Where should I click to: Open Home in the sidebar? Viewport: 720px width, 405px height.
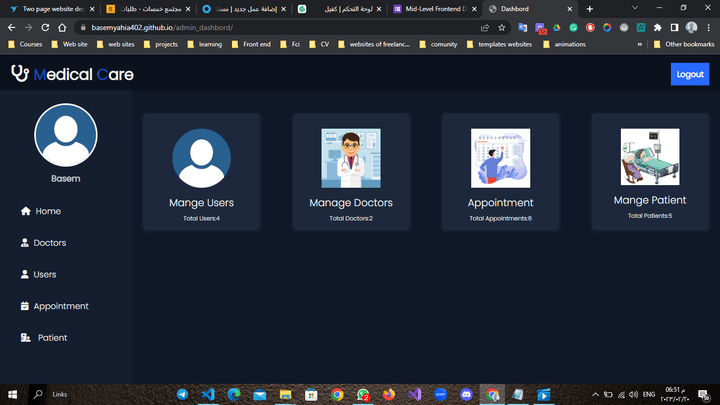pos(41,211)
